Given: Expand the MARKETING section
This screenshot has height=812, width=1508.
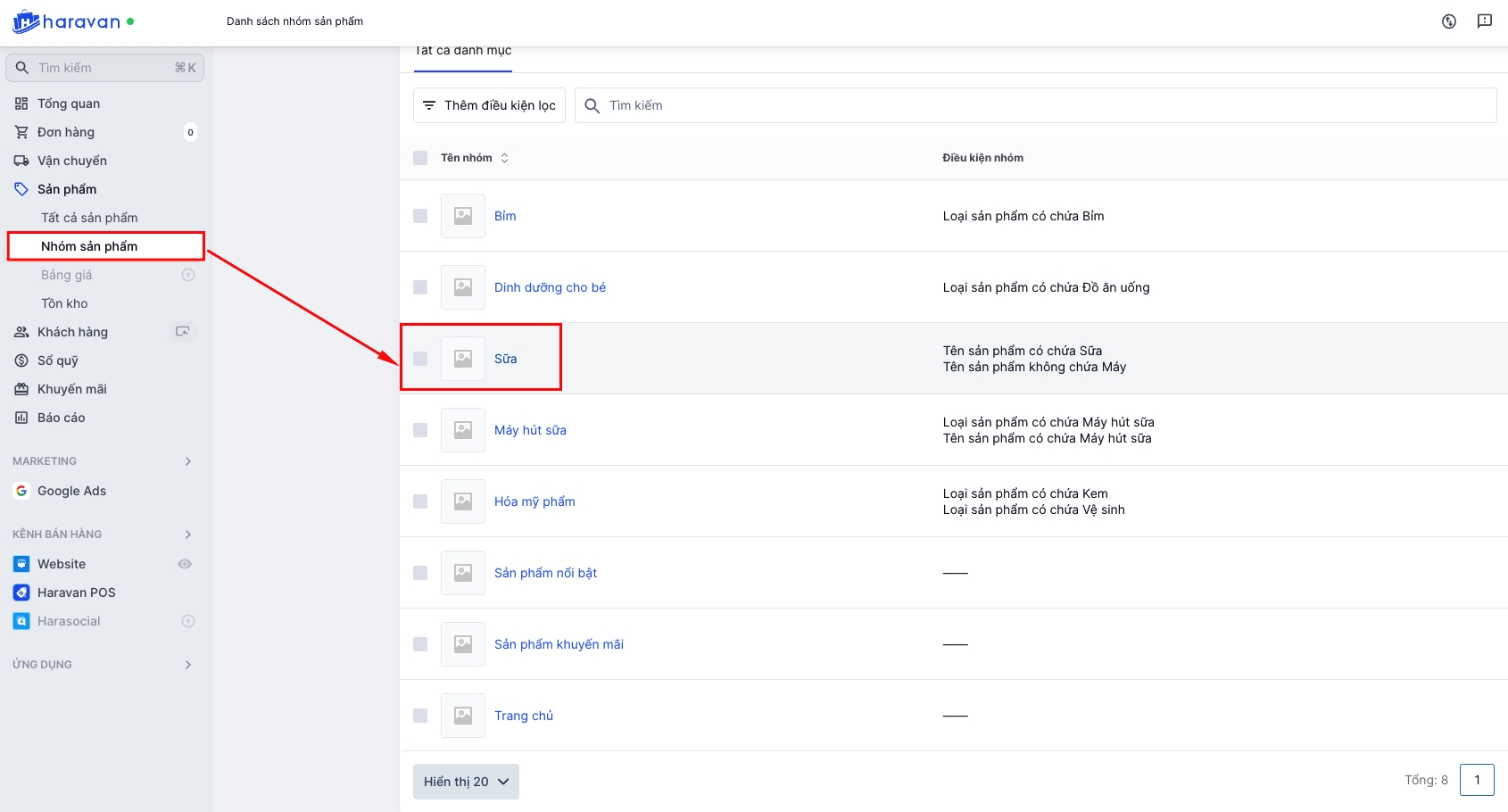Looking at the screenshot, I should coord(187,461).
